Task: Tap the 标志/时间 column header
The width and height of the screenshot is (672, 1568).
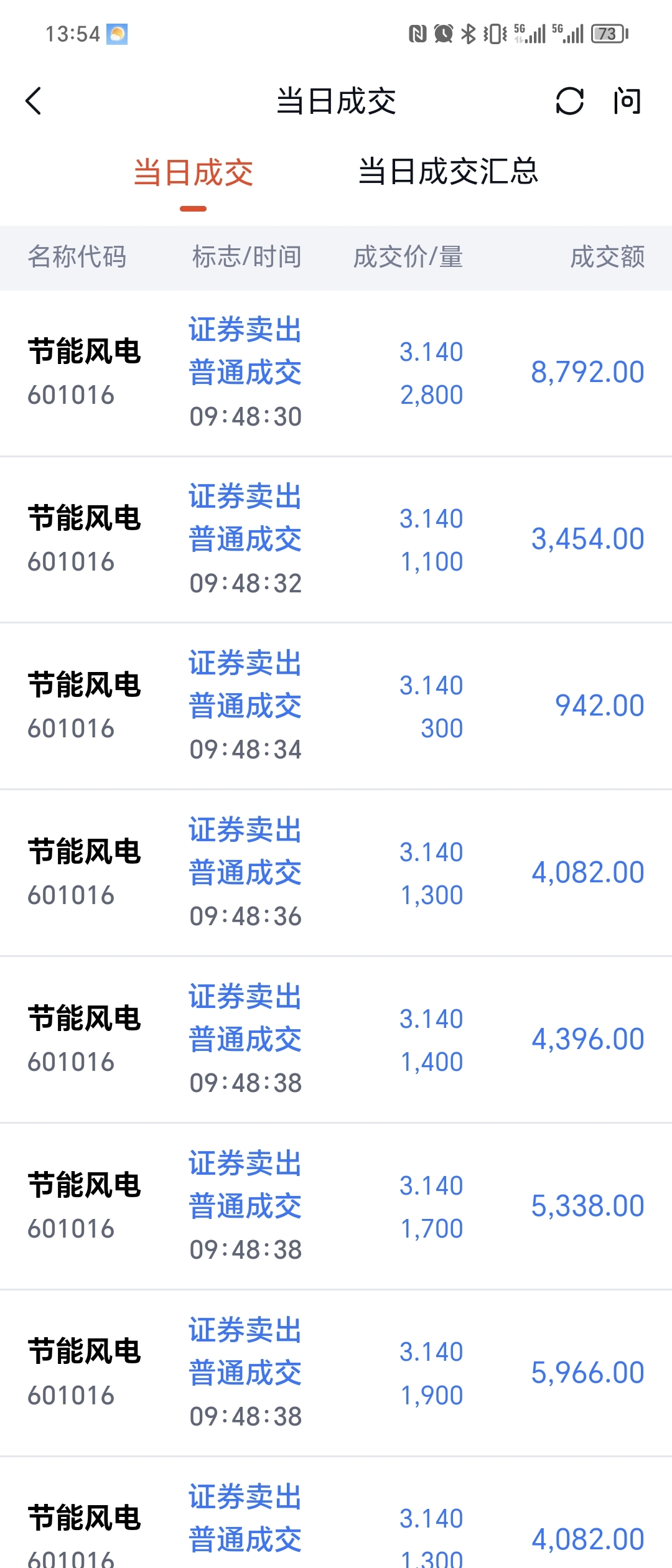Action: click(247, 257)
